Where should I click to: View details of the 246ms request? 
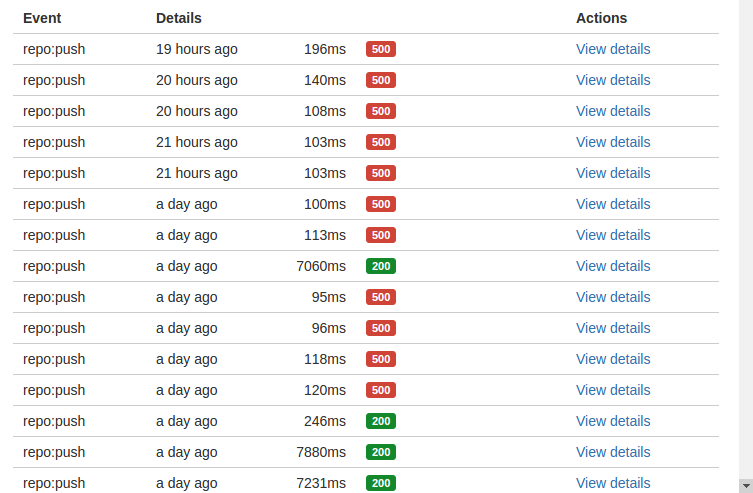(x=613, y=421)
